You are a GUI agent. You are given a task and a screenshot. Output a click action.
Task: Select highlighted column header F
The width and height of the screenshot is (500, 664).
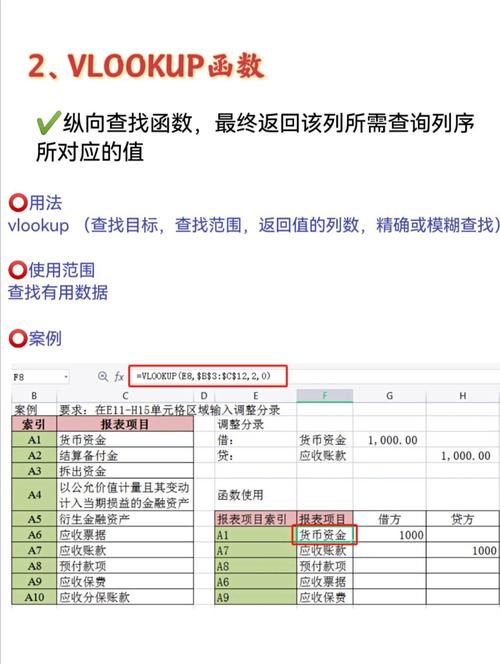click(325, 396)
